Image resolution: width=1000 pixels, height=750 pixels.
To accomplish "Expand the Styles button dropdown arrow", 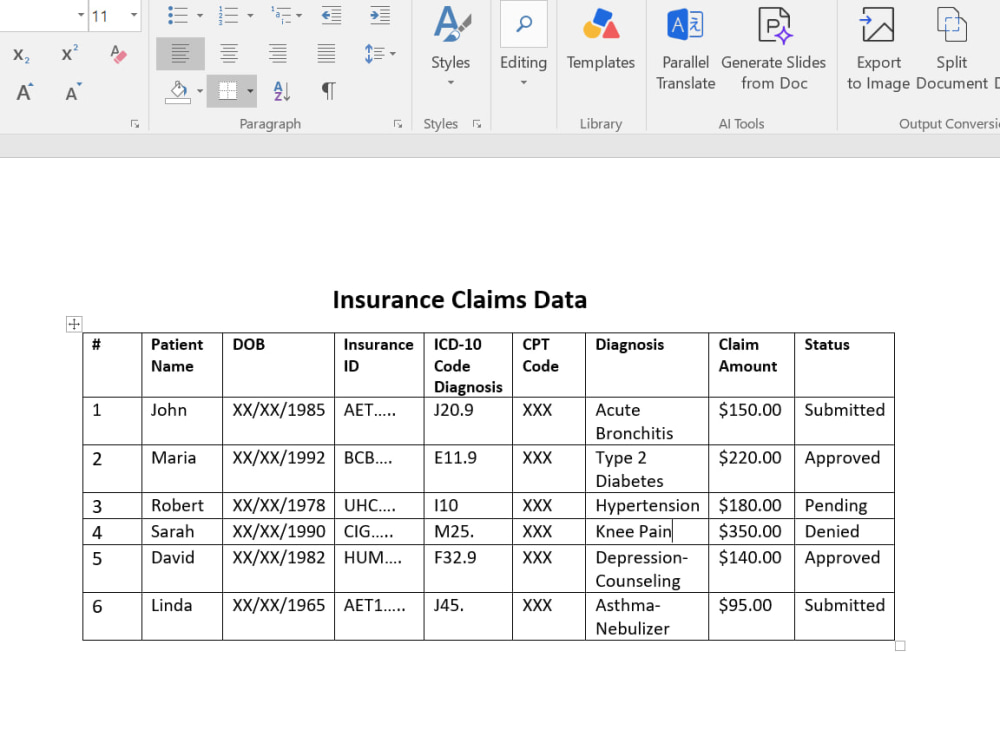I will click(x=450, y=82).
